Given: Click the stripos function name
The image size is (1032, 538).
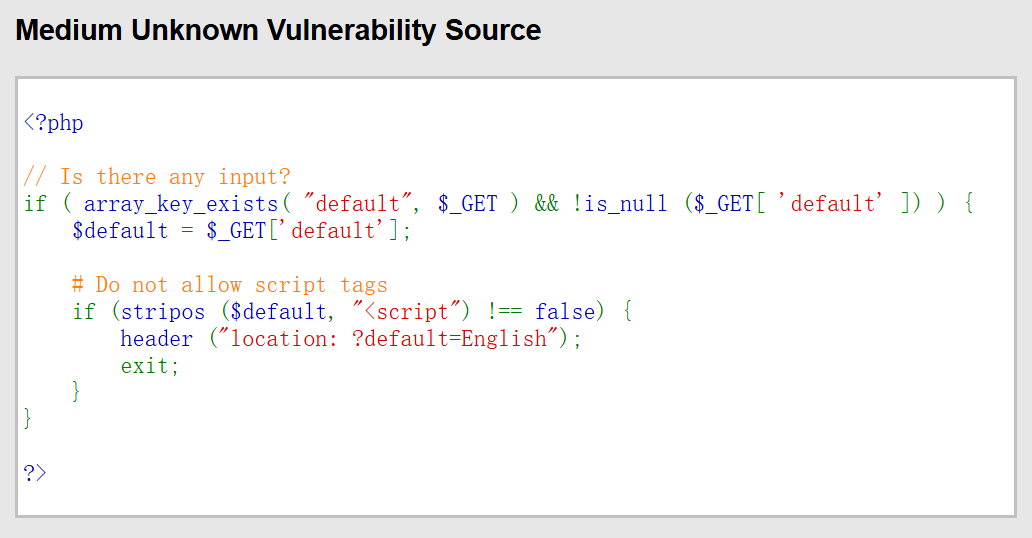Looking at the screenshot, I should [162, 312].
